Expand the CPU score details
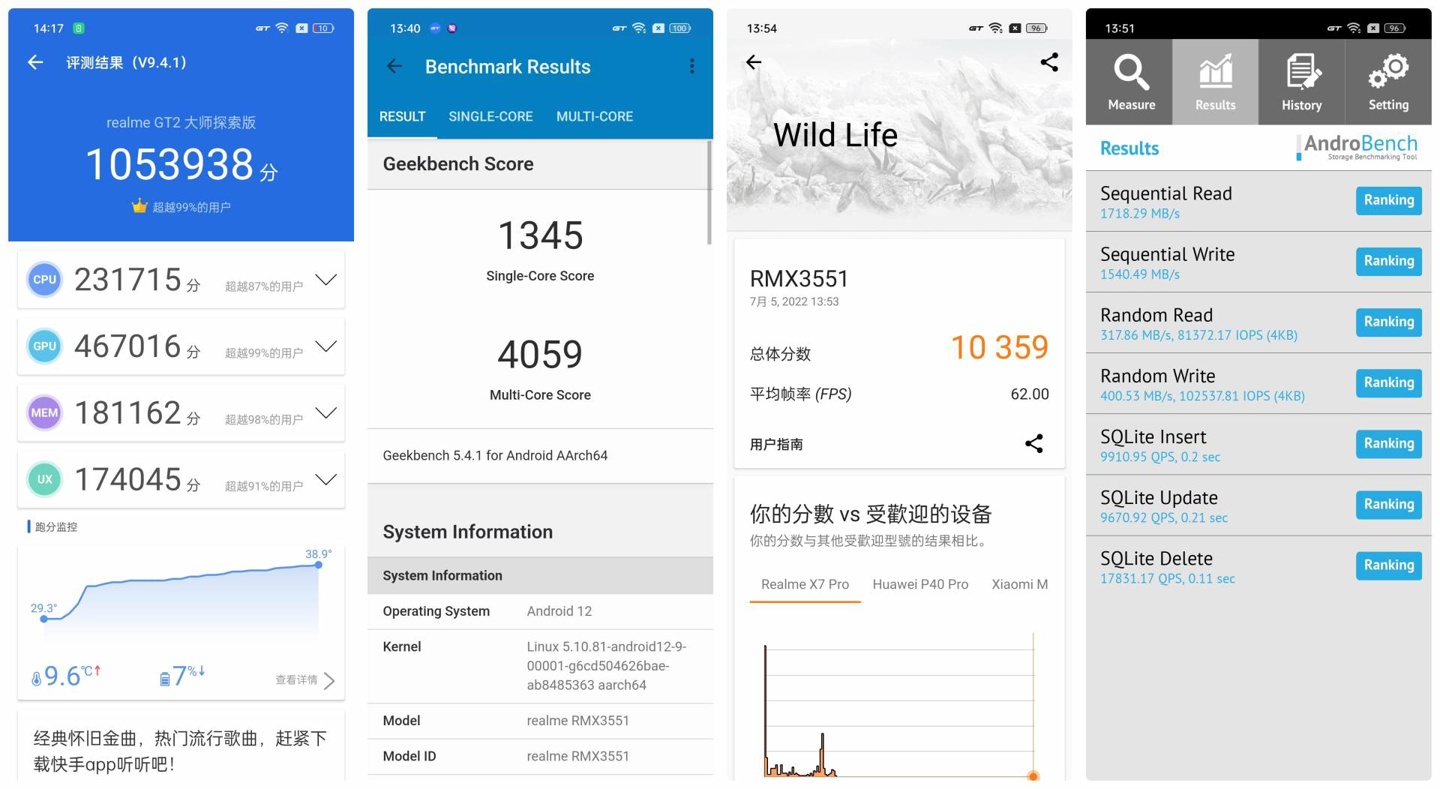 coord(326,280)
